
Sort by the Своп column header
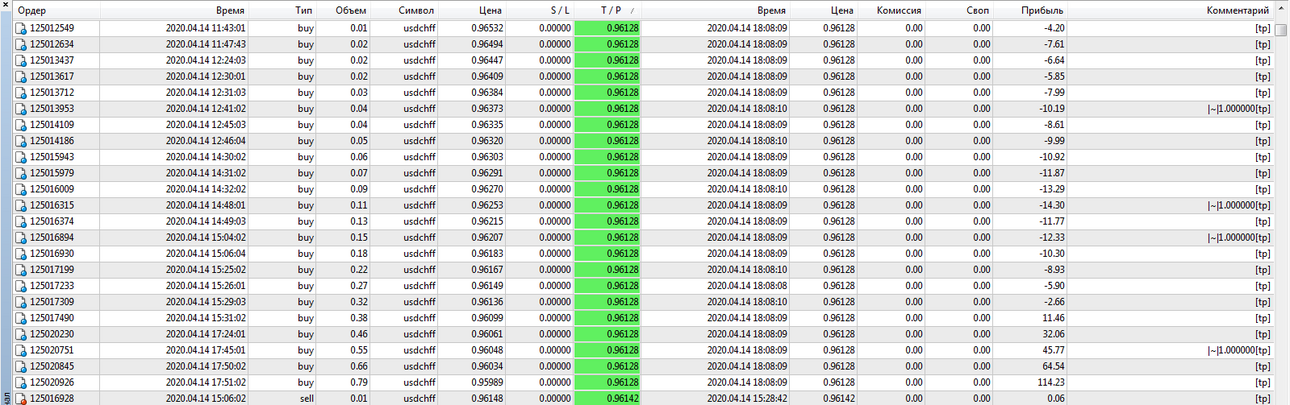[x=959, y=9]
